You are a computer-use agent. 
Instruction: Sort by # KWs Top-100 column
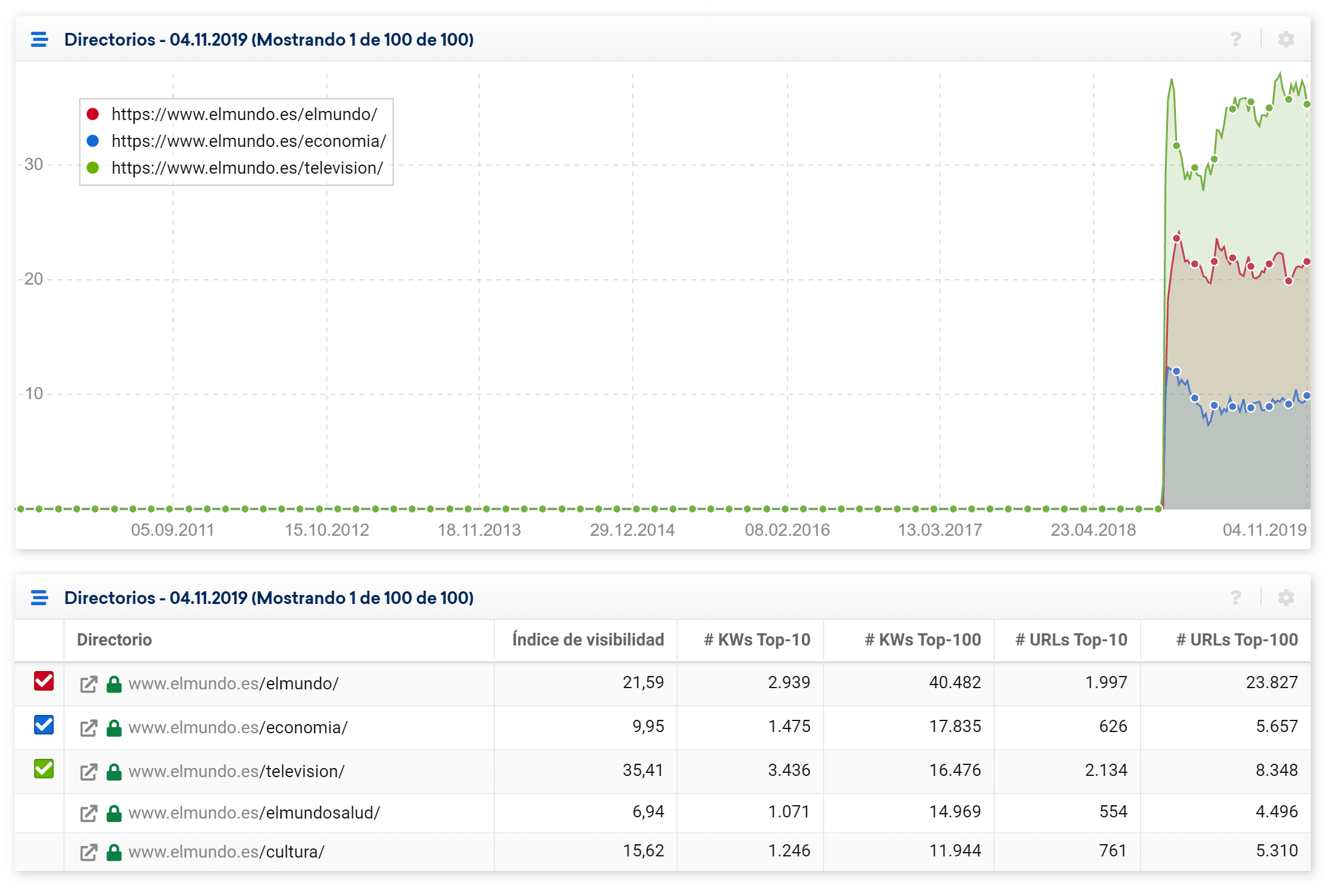coord(923,639)
